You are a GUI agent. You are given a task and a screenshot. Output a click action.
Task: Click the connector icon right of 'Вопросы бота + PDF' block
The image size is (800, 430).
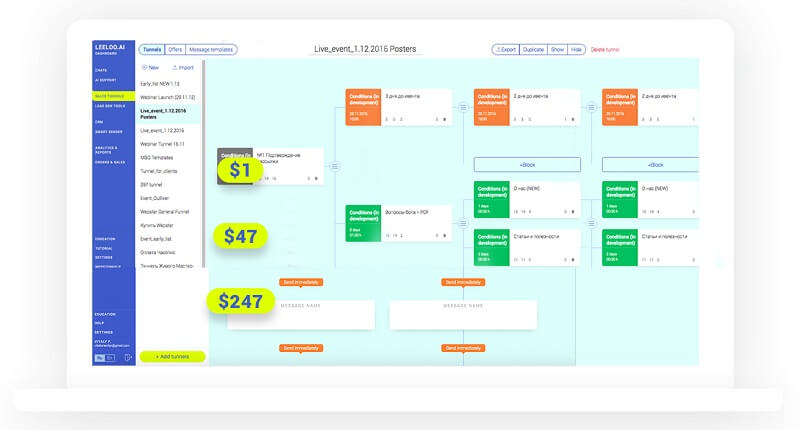[x=464, y=221]
